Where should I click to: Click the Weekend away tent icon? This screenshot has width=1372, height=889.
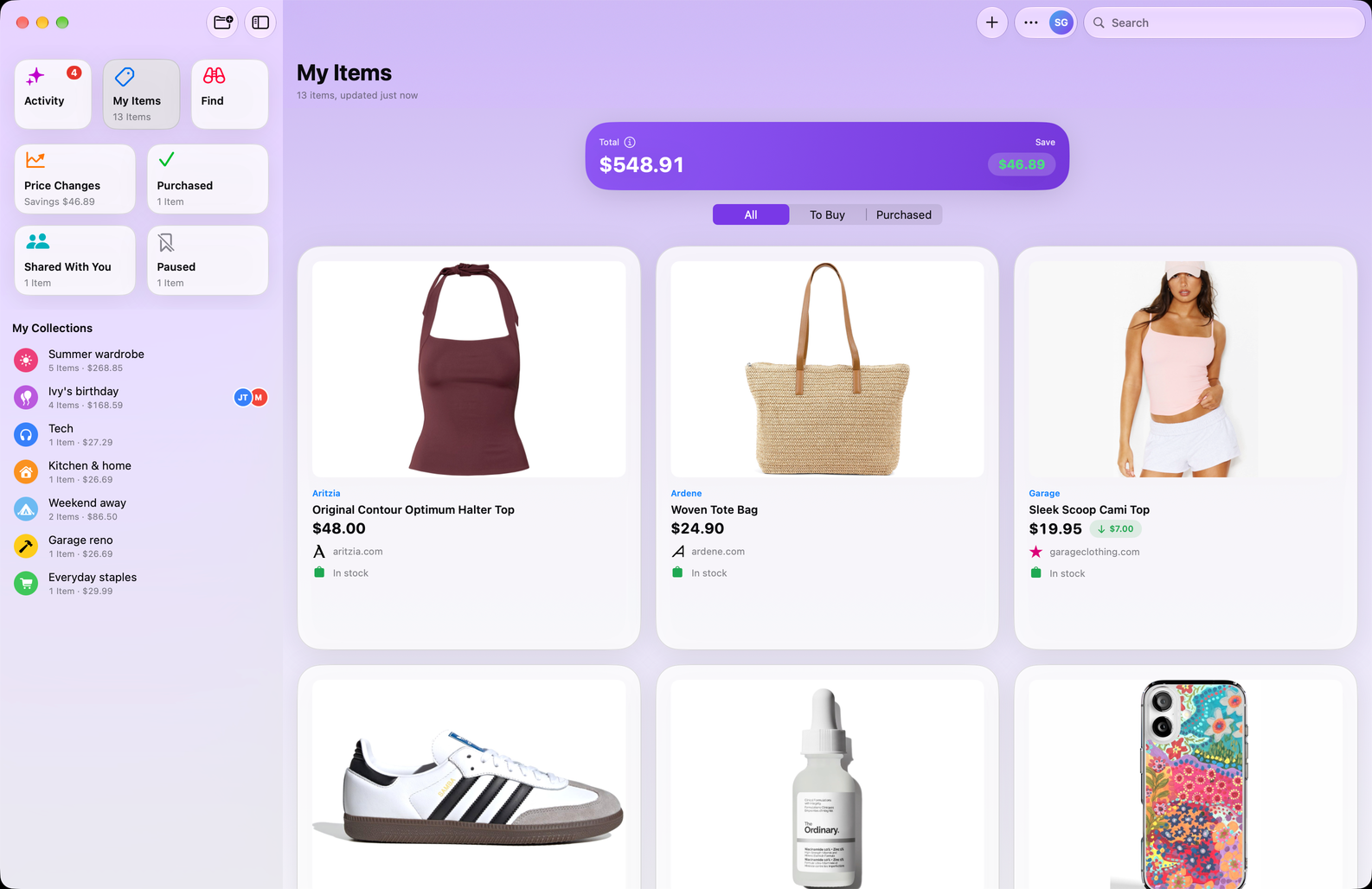point(26,508)
